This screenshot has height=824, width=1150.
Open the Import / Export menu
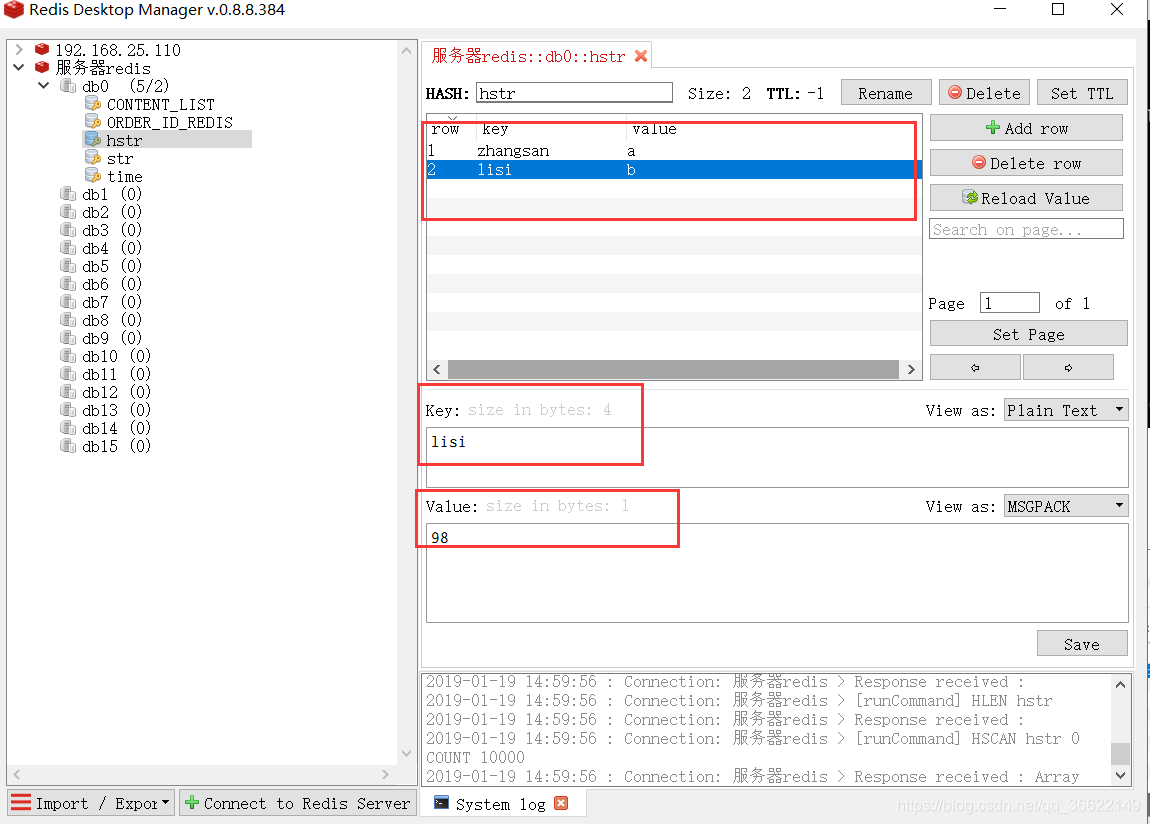click(x=91, y=803)
